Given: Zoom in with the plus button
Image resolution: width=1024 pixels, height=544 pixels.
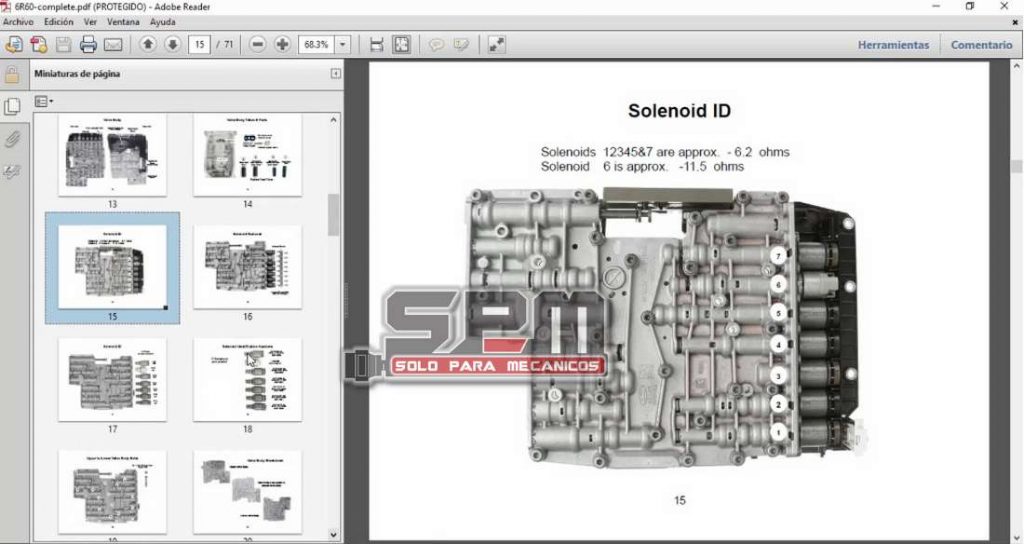Looking at the screenshot, I should point(282,44).
